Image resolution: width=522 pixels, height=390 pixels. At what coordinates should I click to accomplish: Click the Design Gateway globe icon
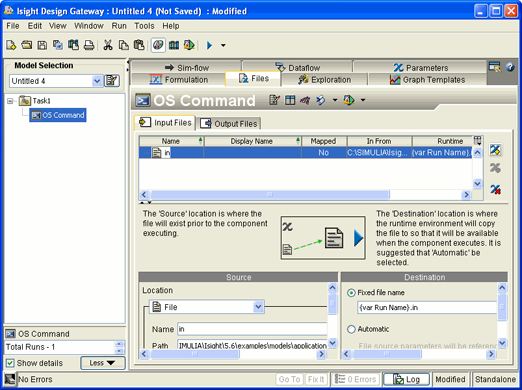158,45
